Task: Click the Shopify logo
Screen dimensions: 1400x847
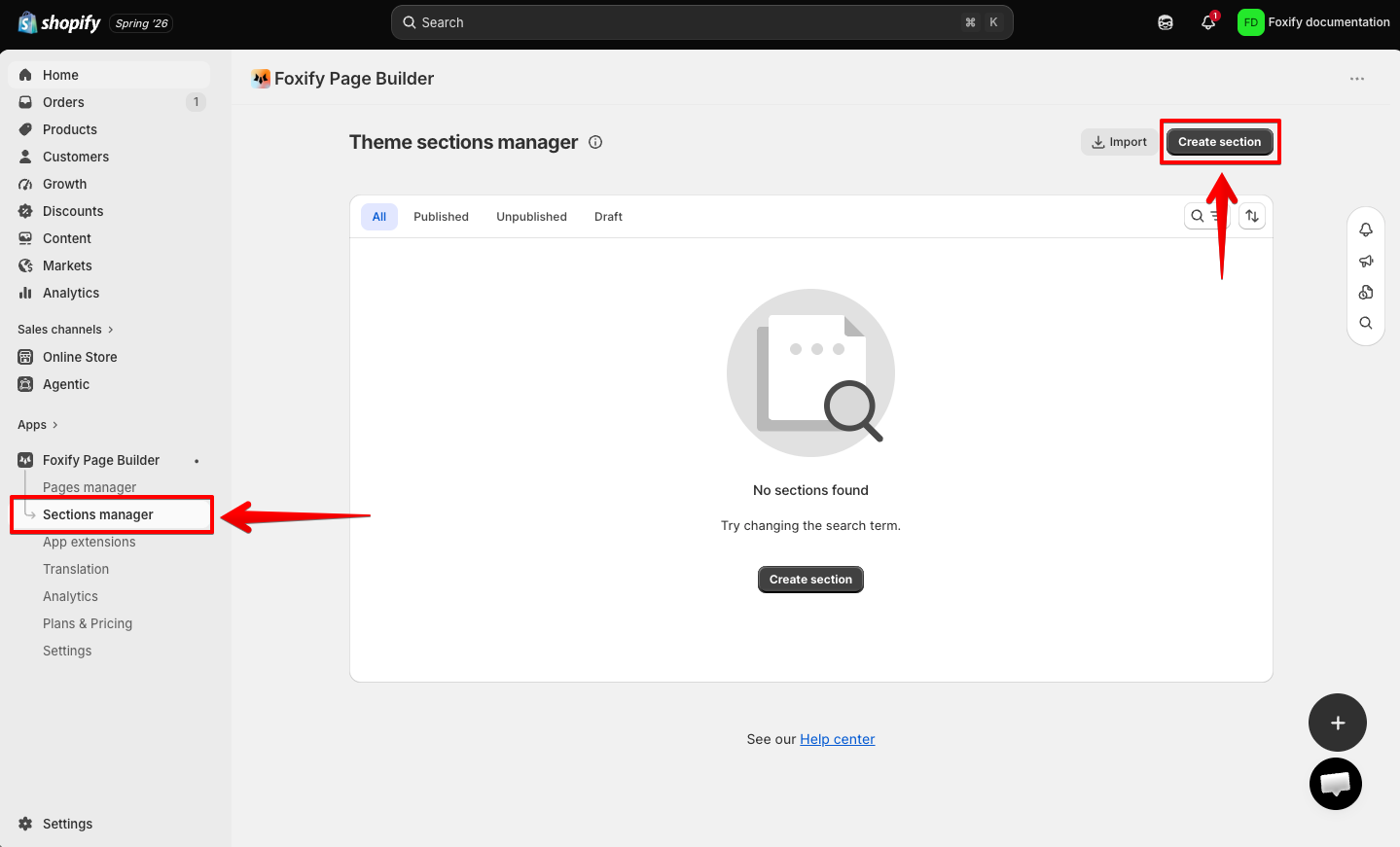Action: (59, 22)
